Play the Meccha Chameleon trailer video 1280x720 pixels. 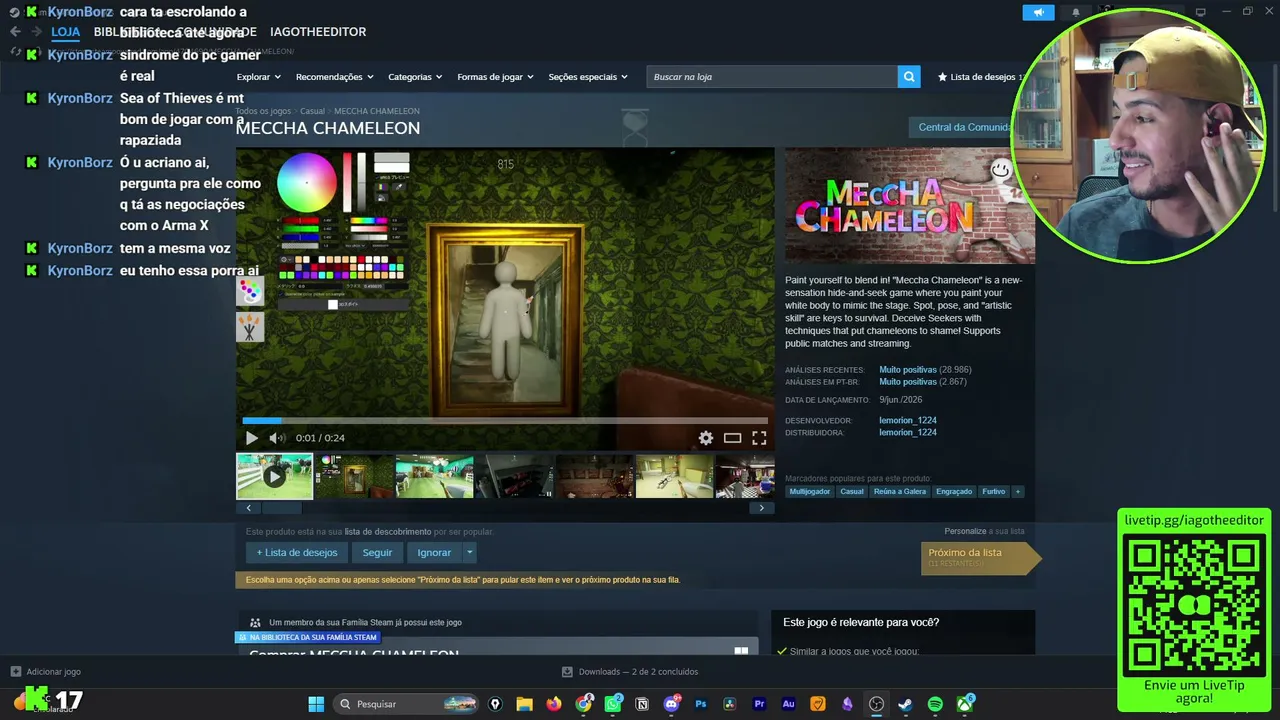point(251,438)
